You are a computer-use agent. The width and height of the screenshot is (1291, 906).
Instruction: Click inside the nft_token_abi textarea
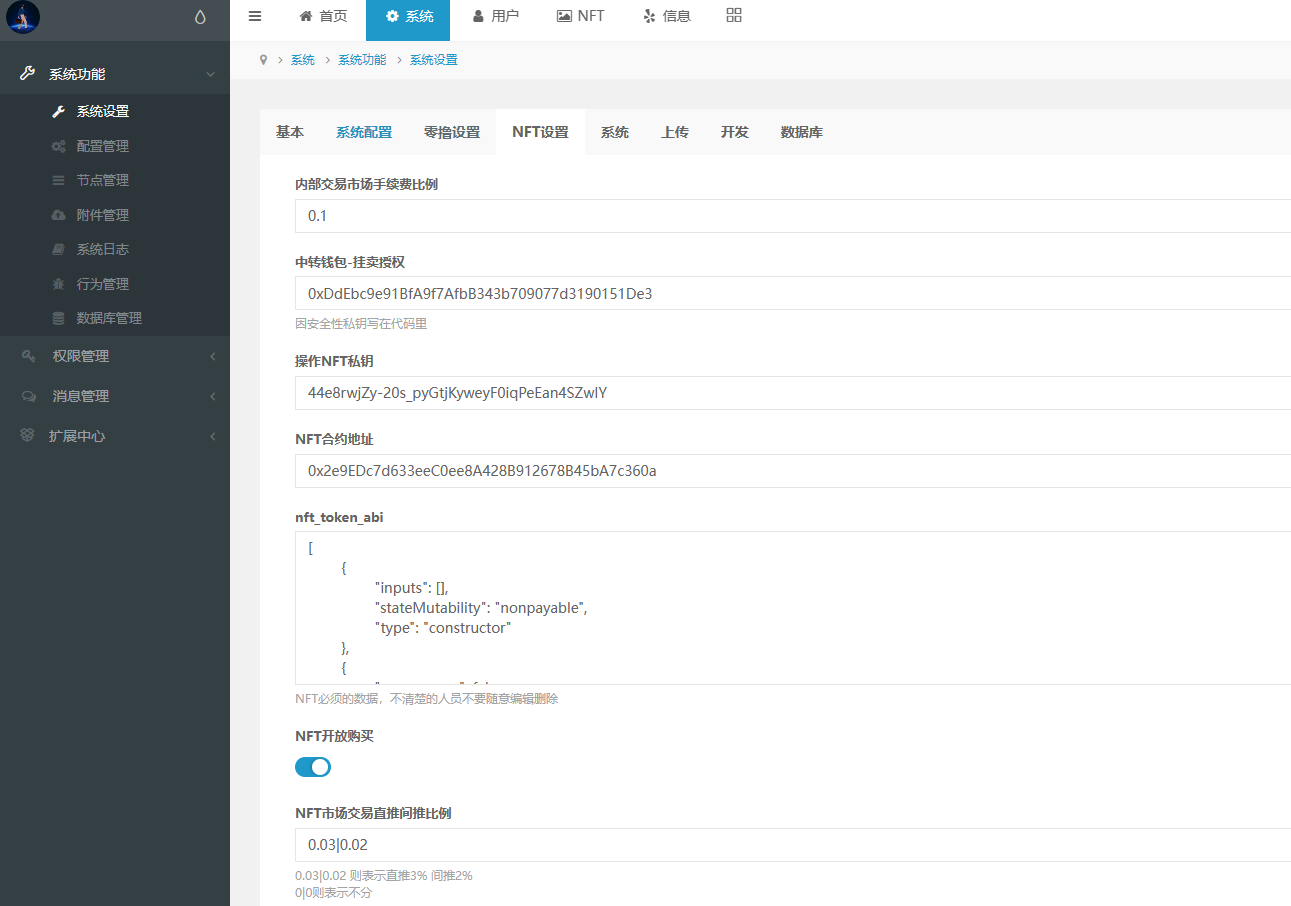[x=793, y=608]
